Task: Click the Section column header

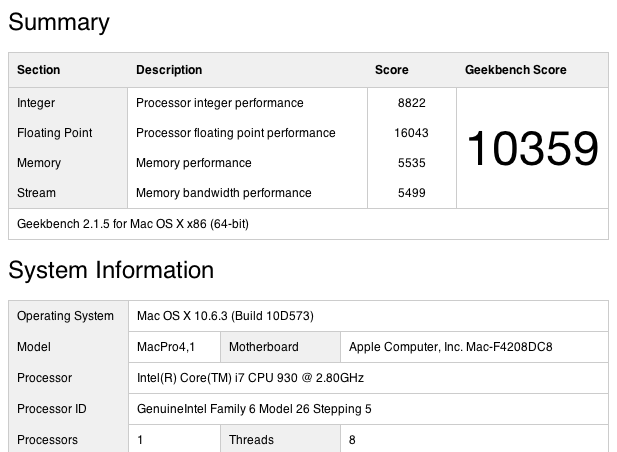Action: pos(39,70)
